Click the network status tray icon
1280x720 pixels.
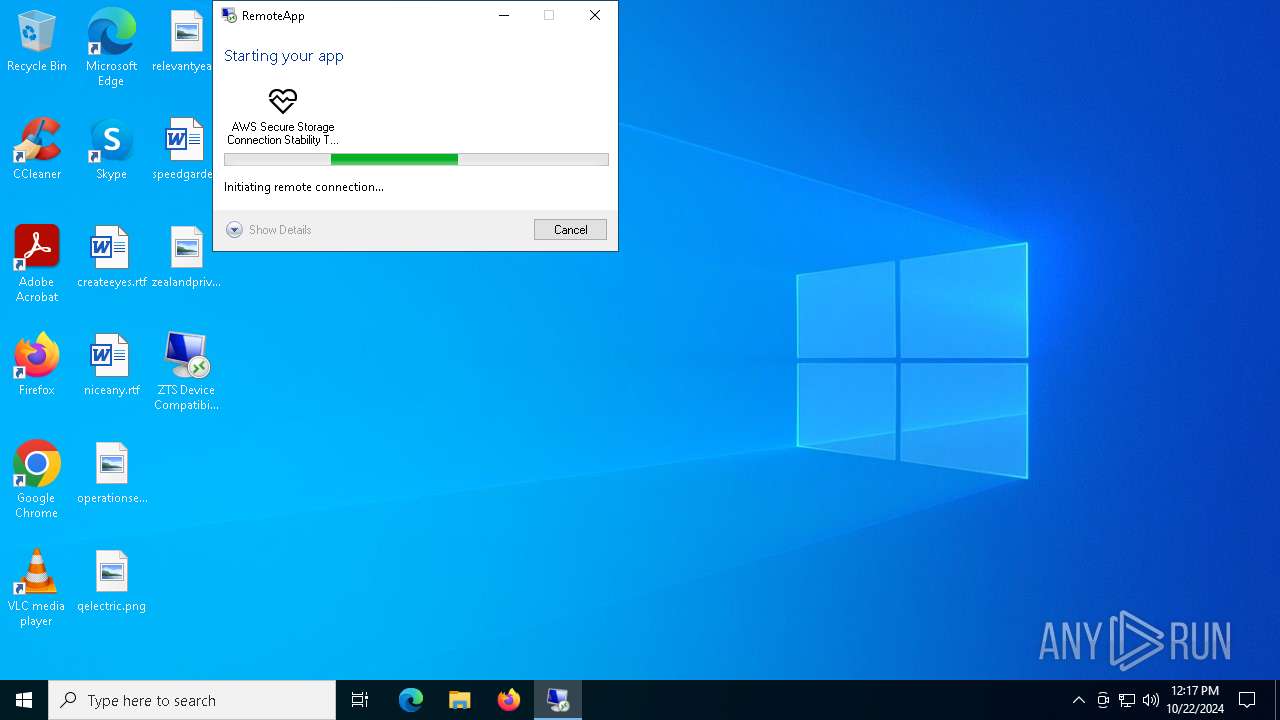(1127, 700)
